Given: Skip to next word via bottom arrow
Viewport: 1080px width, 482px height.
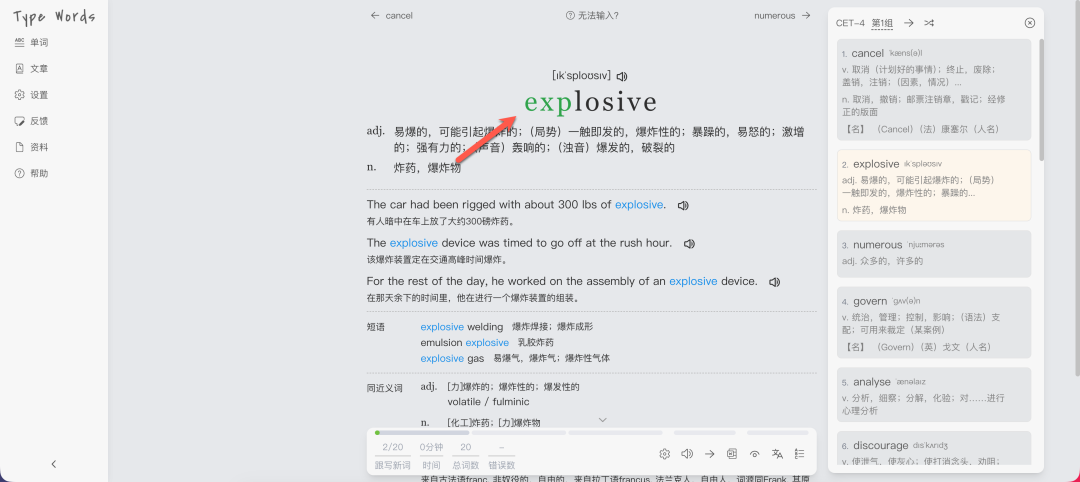Looking at the screenshot, I should click(x=709, y=454).
